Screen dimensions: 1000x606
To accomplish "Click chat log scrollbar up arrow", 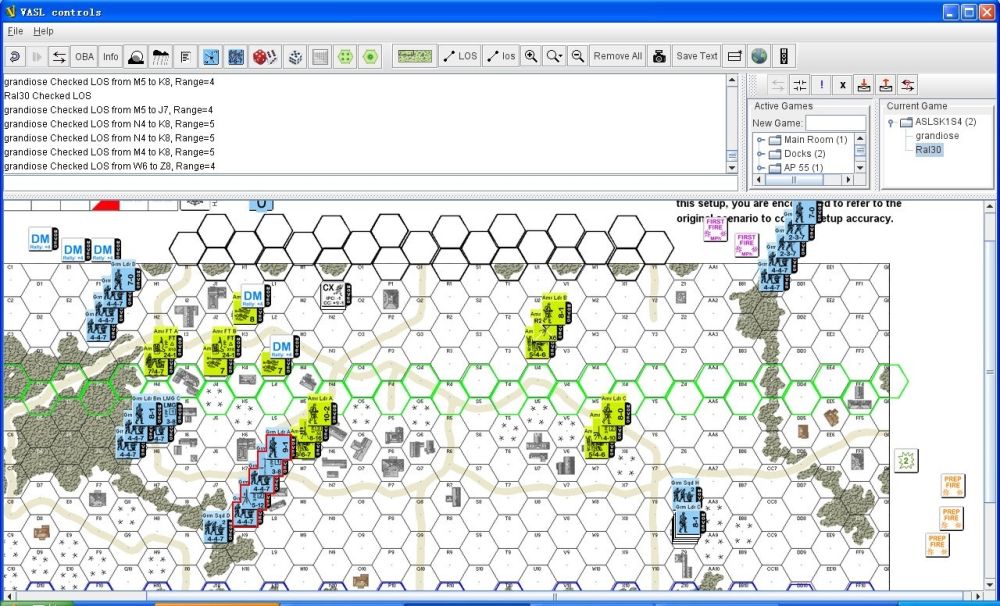I will 732,80.
